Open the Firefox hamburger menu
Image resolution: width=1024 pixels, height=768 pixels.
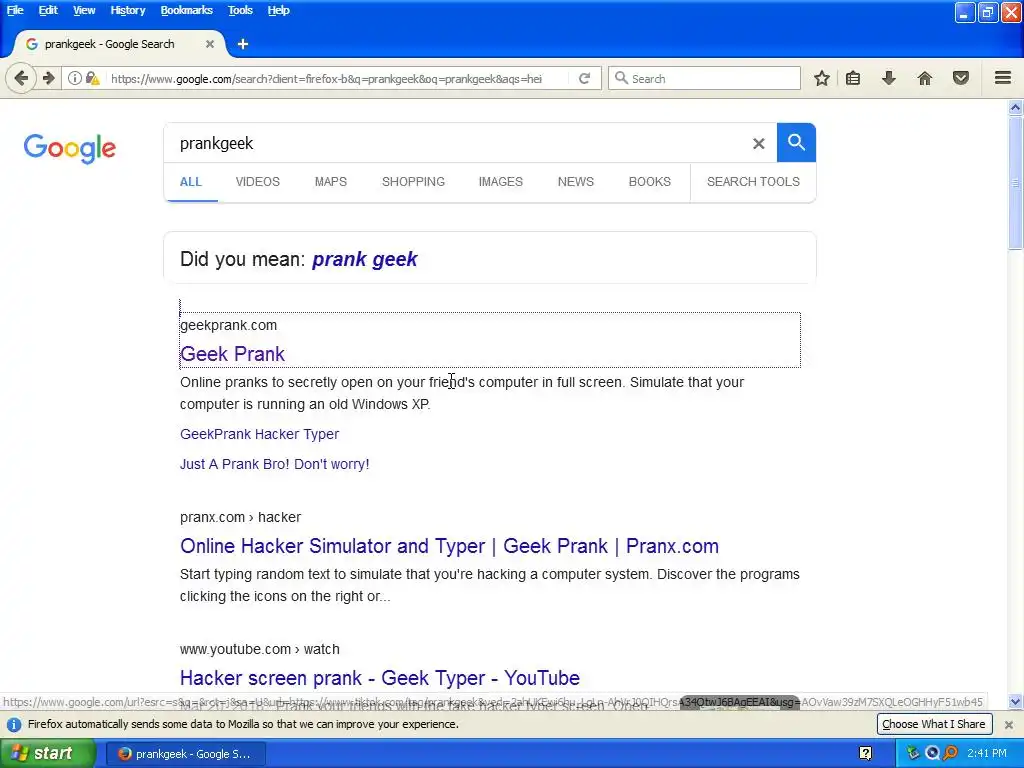[x=1003, y=78]
